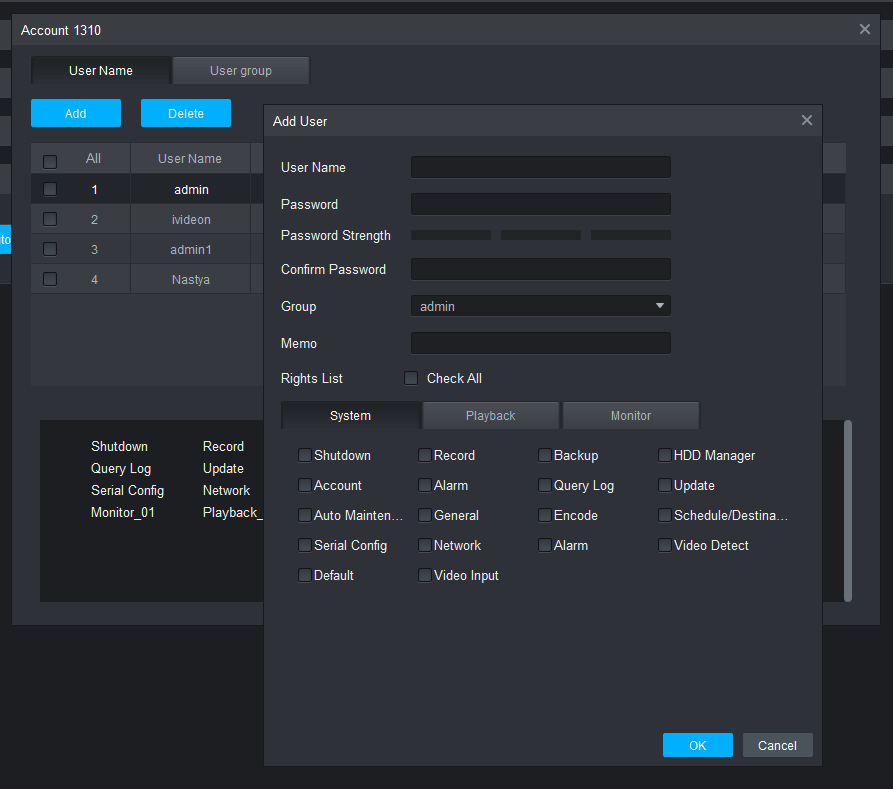
Task: Focus the User Name input field
Action: point(540,167)
